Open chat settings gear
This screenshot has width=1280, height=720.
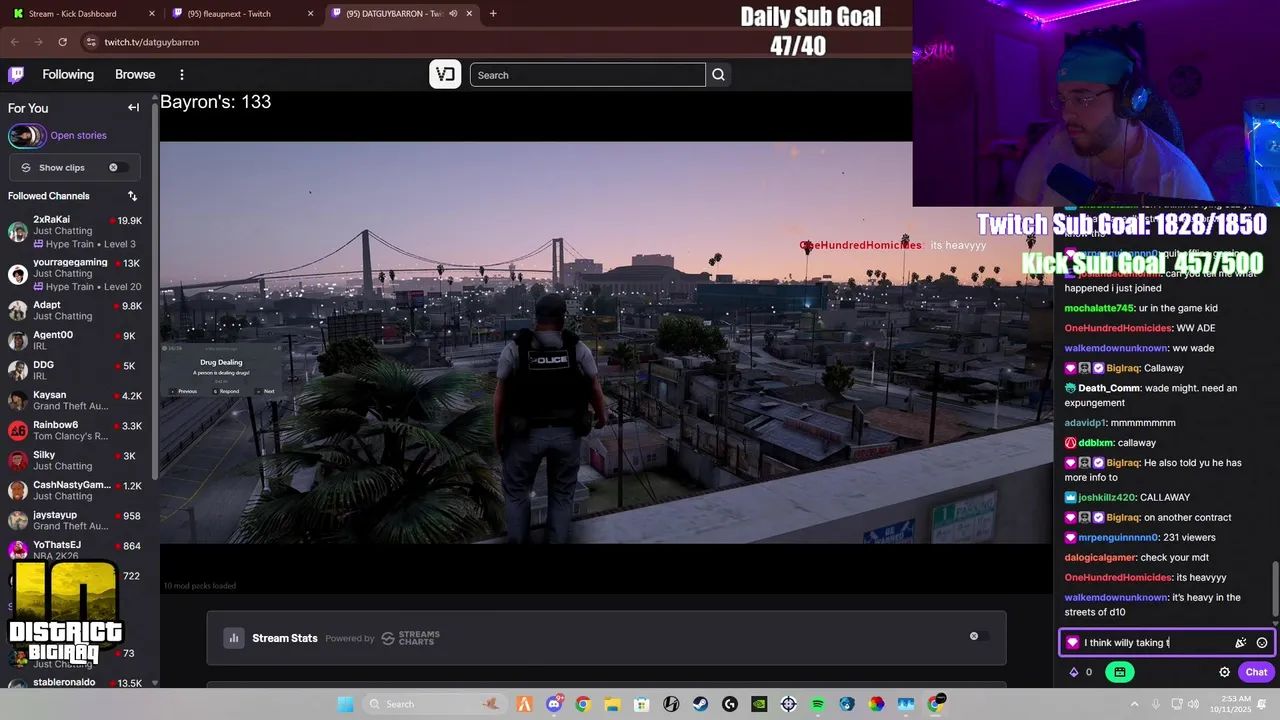click(x=1224, y=672)
